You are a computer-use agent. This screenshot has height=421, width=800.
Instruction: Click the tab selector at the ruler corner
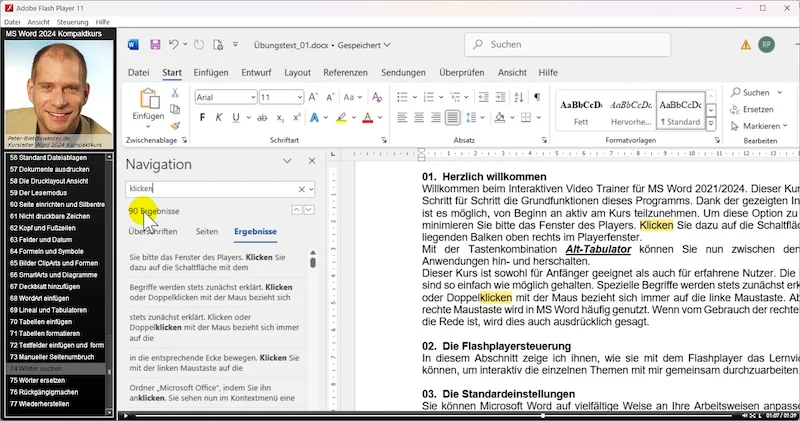(x=333, y=153)
